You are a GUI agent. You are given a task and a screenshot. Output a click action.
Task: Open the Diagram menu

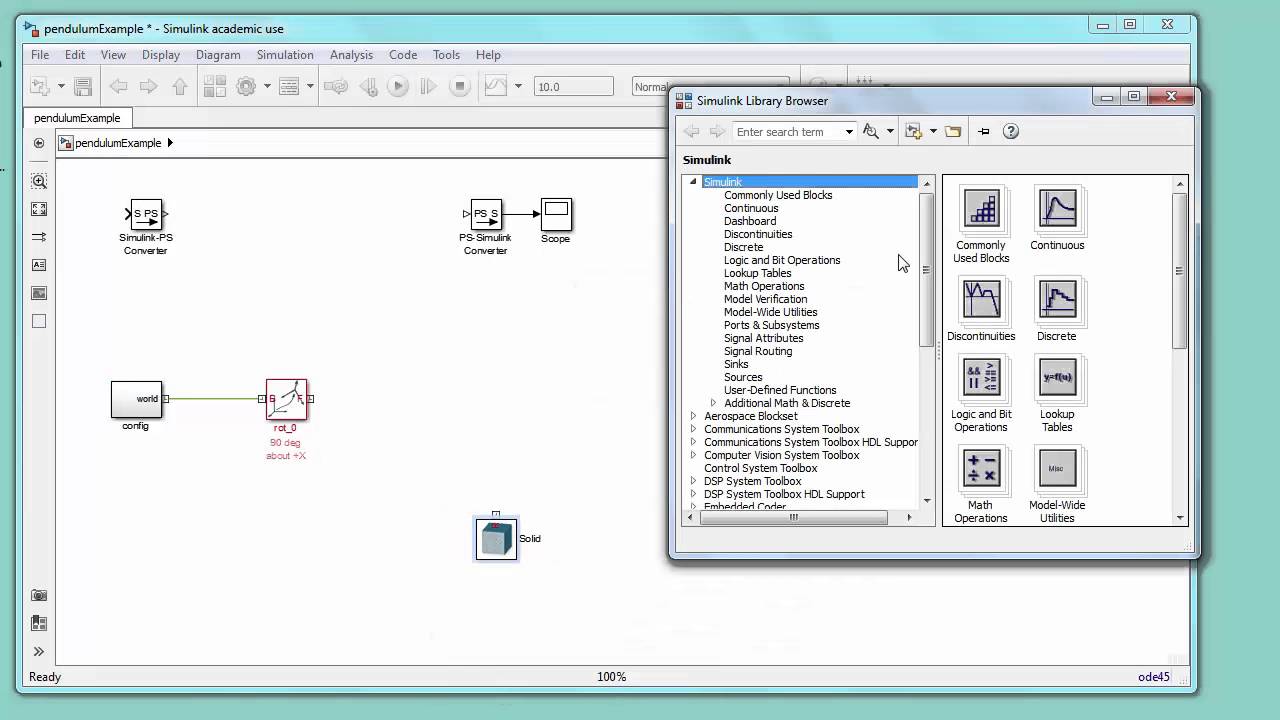(218, 55)
